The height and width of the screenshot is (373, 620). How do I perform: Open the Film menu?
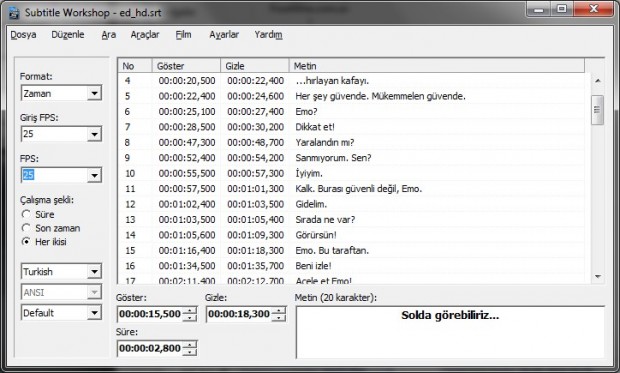tap(183, 35)
